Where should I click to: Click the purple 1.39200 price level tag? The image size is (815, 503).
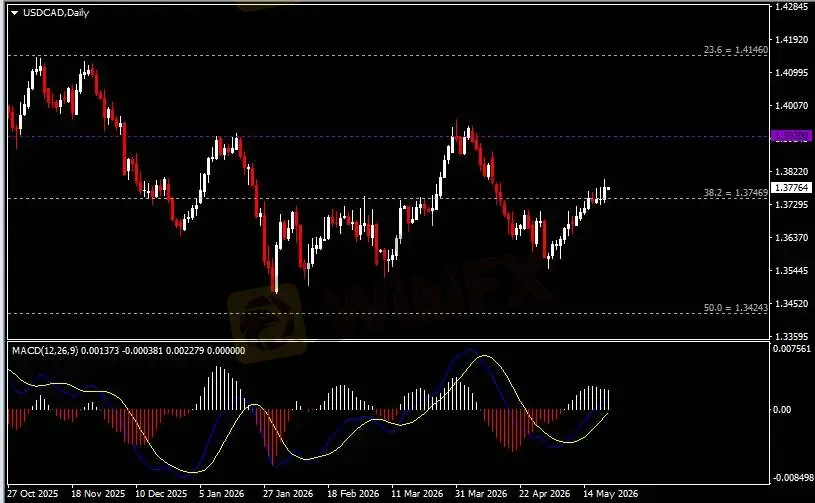[792, 136]
